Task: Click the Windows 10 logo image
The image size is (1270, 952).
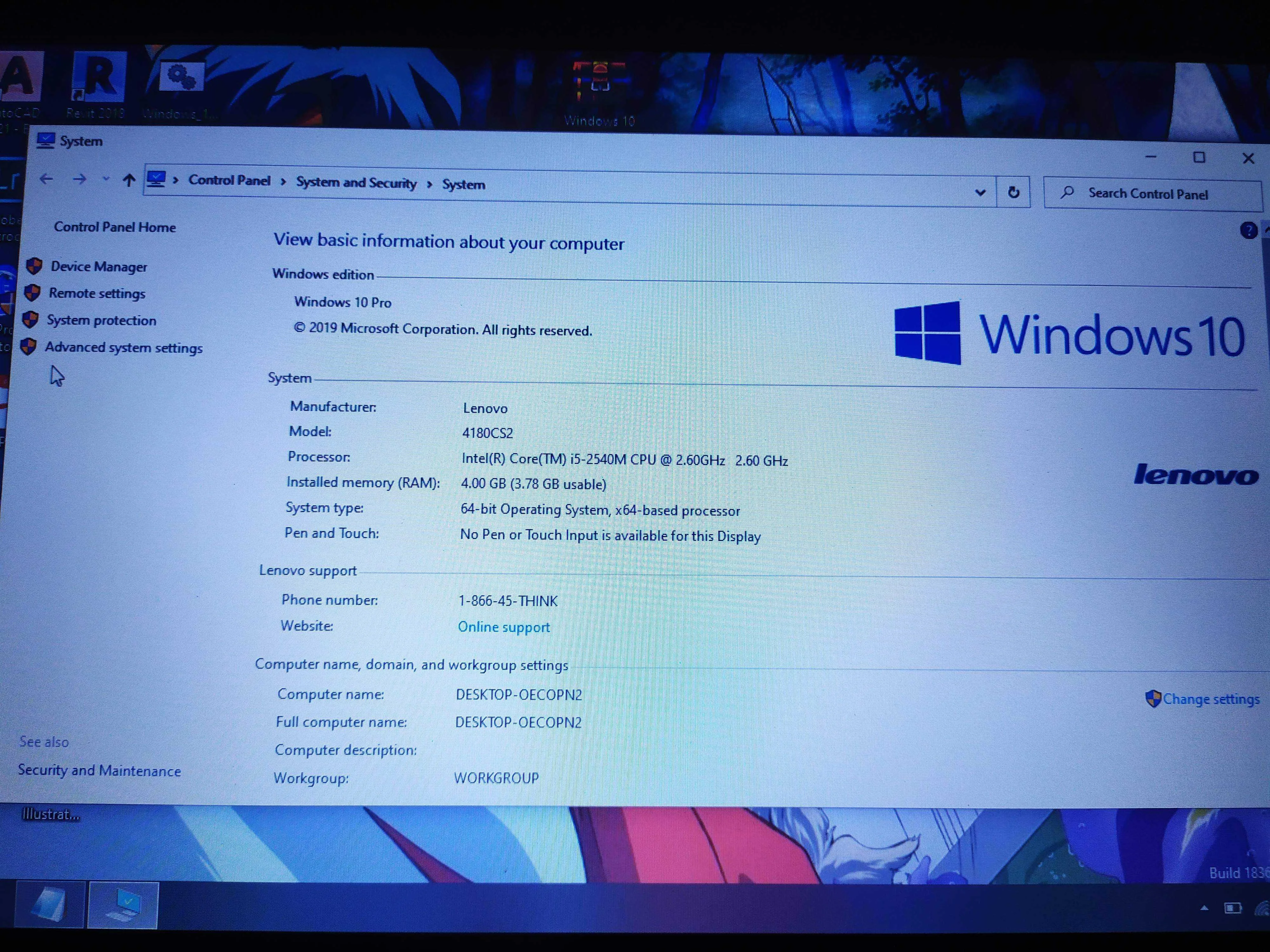Action: click(x=1069, y=334)
